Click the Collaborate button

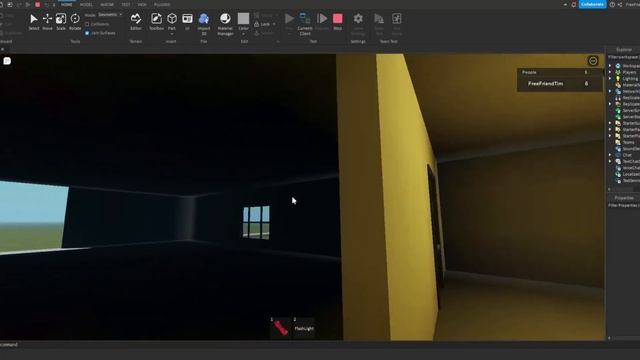pos(592,4)
